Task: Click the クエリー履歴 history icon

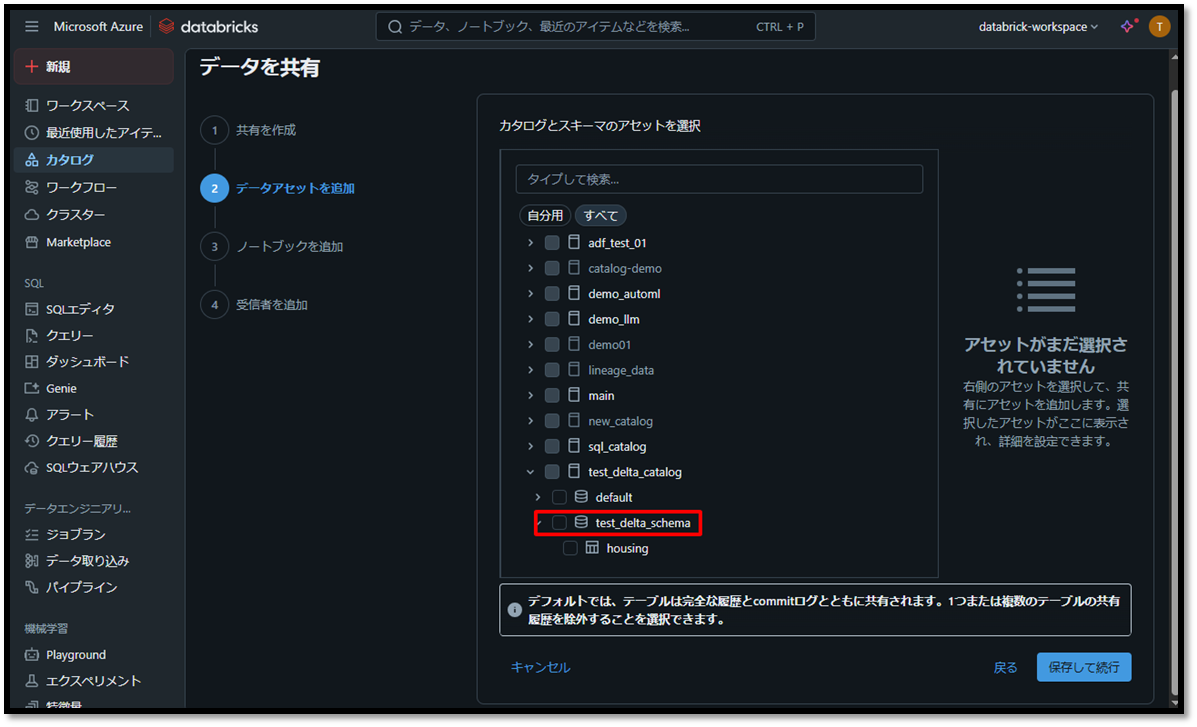Action: point(31,441)
